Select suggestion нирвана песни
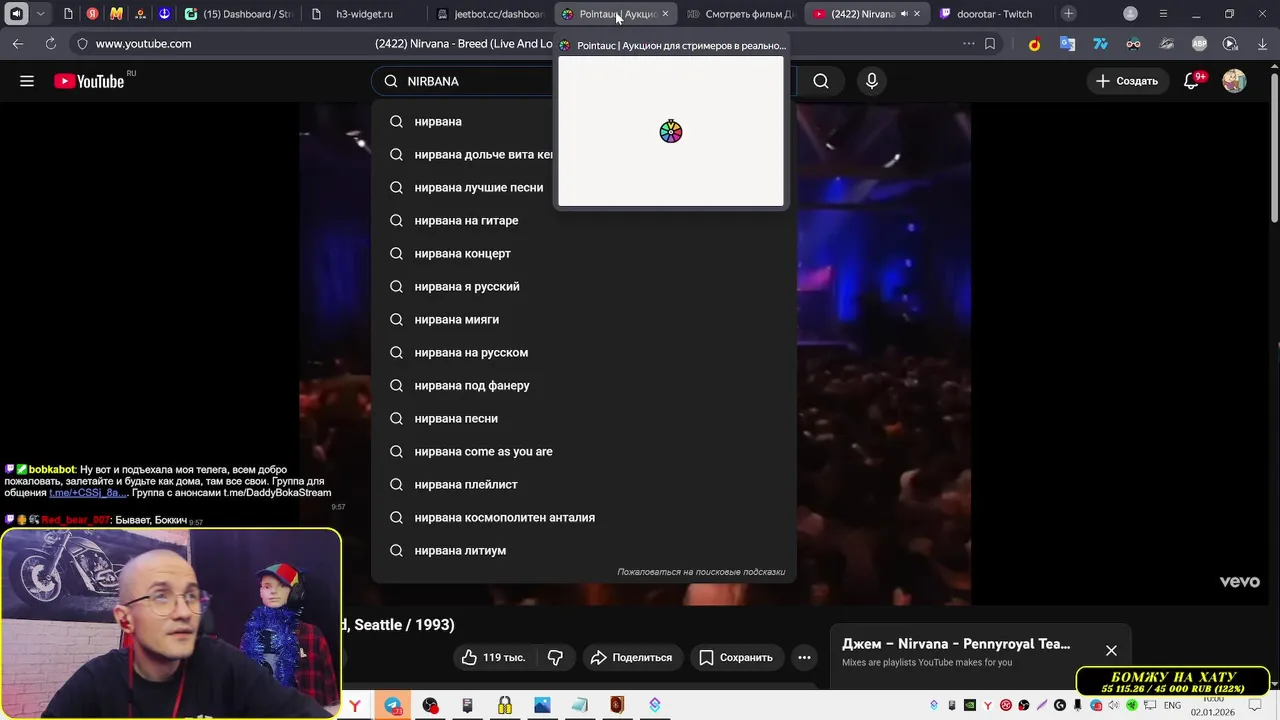This screenshot has height=720, width=1280. coord(583,418)
